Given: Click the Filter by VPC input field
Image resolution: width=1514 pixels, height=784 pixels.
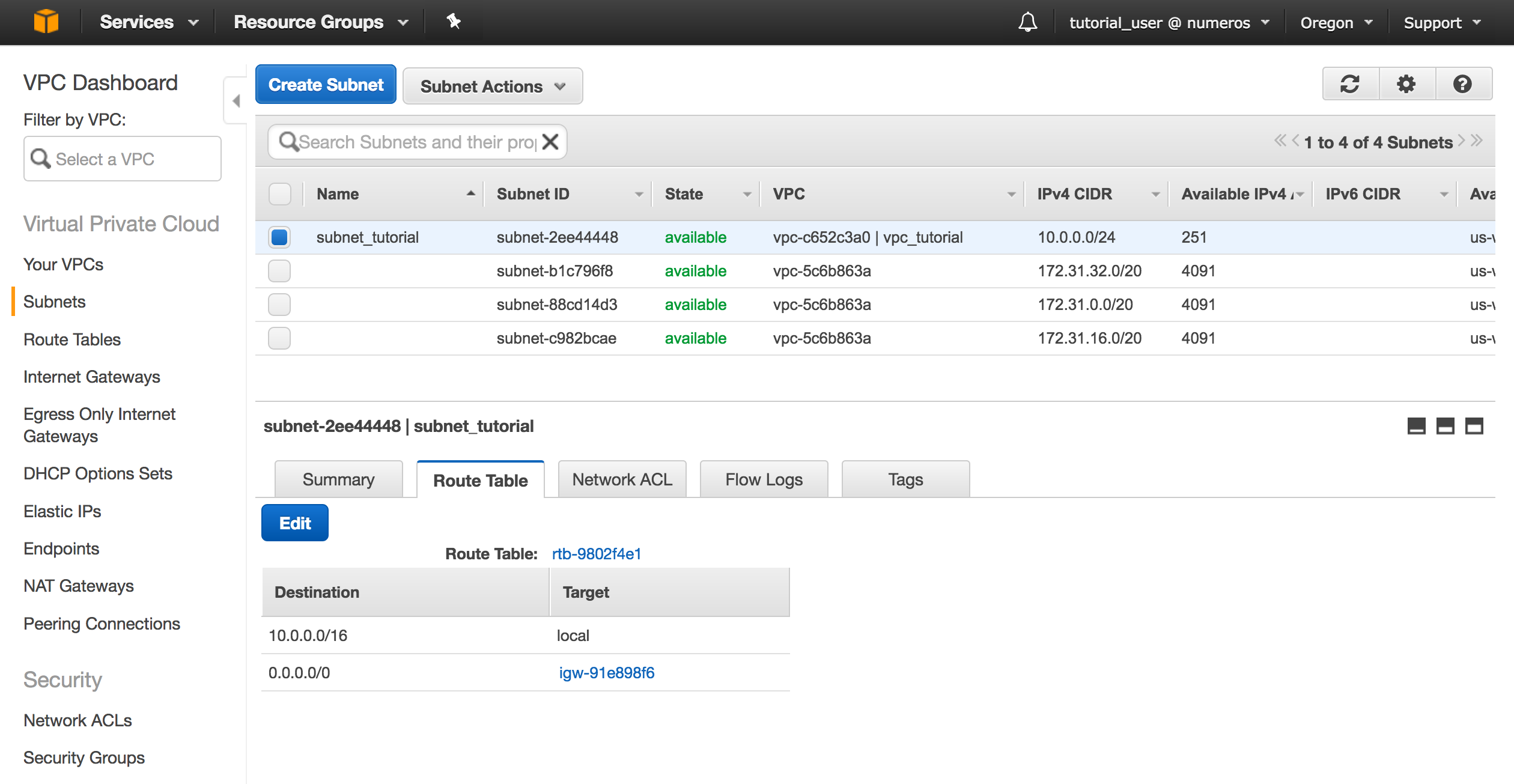Looking at the screenshot, I should click(x=123, y=159).
